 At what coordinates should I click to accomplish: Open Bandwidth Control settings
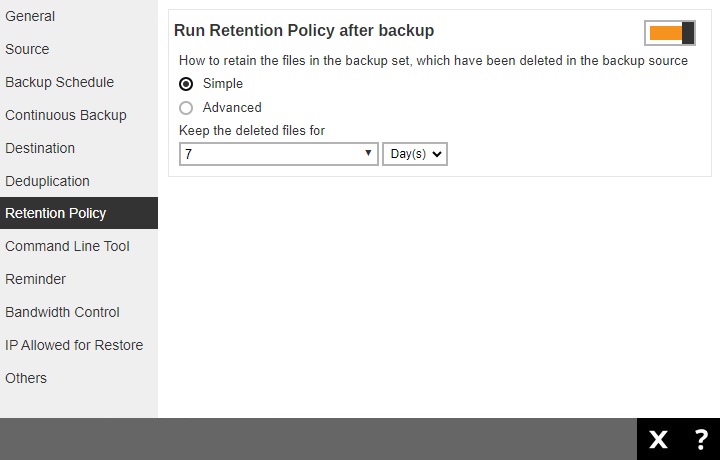(x=62, y=312)
